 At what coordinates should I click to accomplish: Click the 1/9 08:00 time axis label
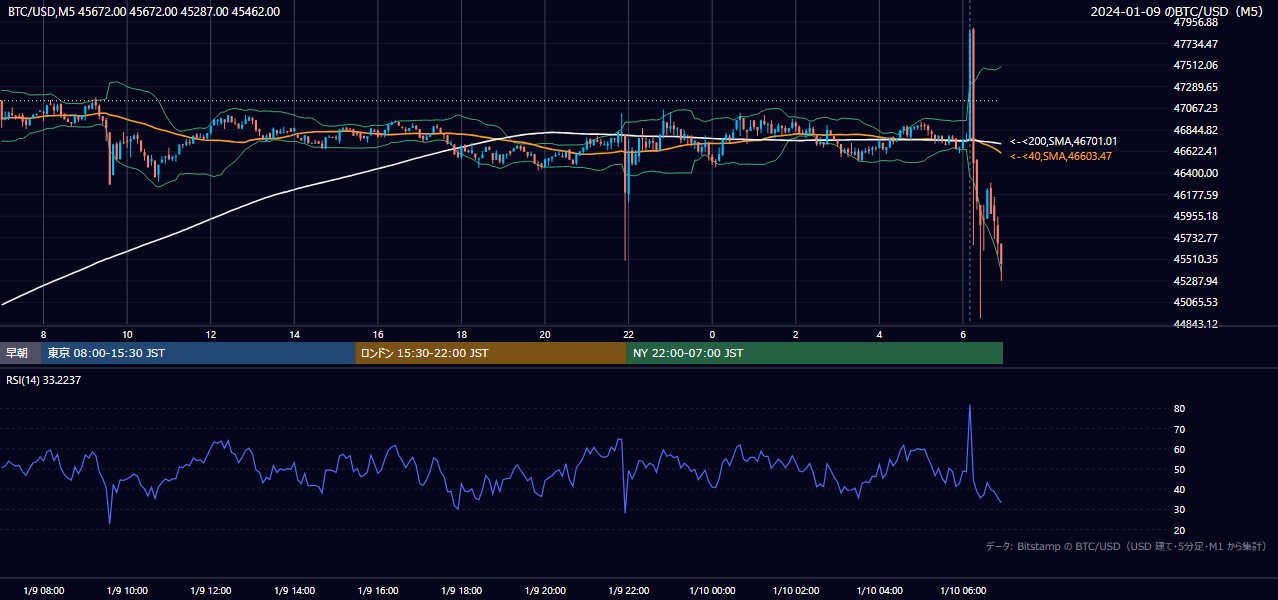(44, 591)
